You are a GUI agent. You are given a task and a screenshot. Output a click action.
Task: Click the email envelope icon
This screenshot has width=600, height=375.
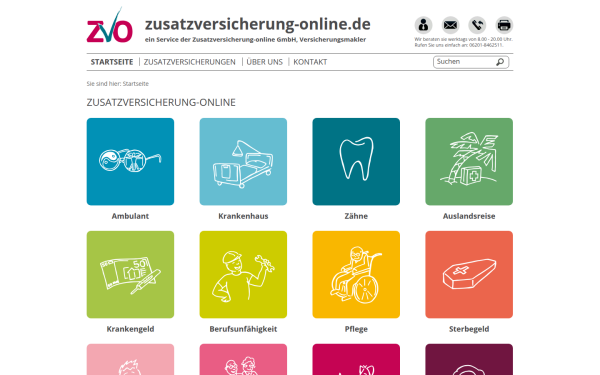pos(450,25)
